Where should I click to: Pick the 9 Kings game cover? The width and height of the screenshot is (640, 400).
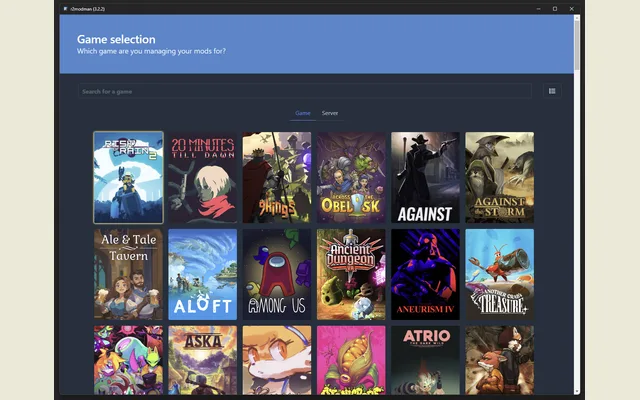pyautogui.click(x=277, y=177)
